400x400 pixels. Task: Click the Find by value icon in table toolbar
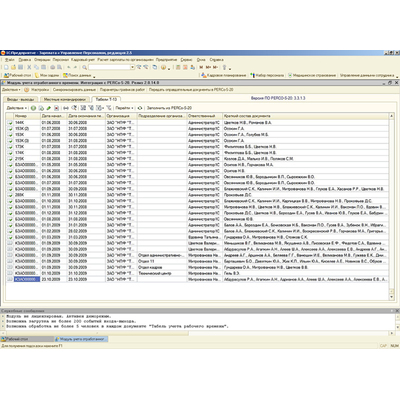point(74,108)
